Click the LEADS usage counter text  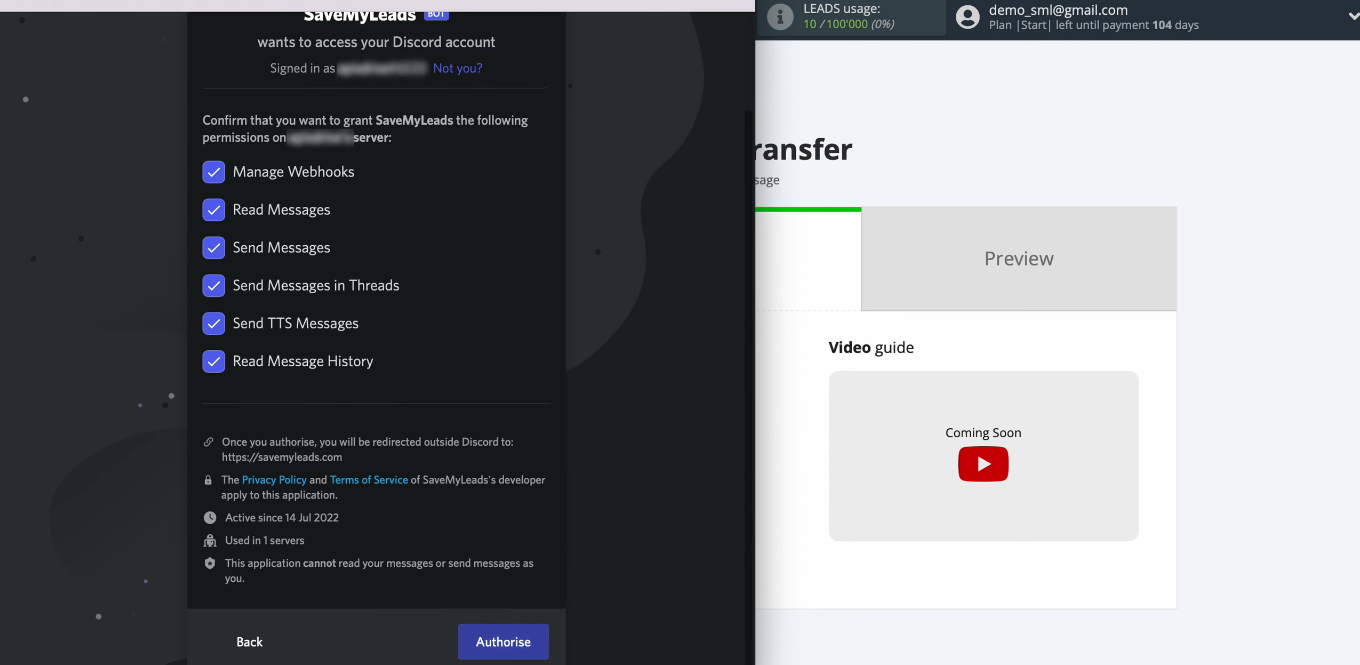point(850,24)
